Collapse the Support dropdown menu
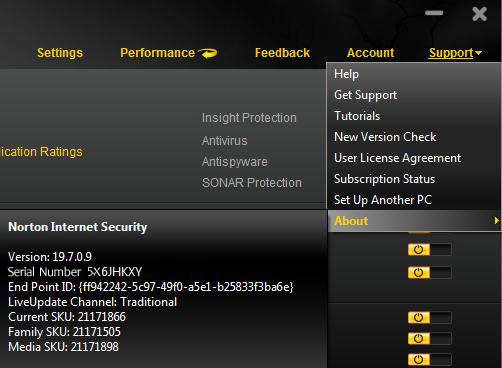Image resolution: width=502 pixels, height=368 pixels. (455, 53)
